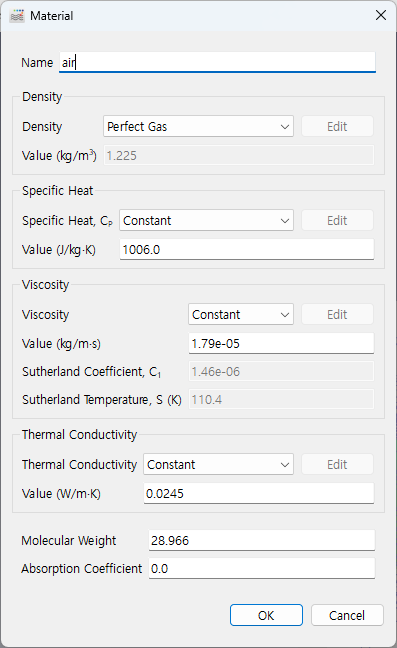Click the Sutherland Coefficient C1 field

pos(281,372)
